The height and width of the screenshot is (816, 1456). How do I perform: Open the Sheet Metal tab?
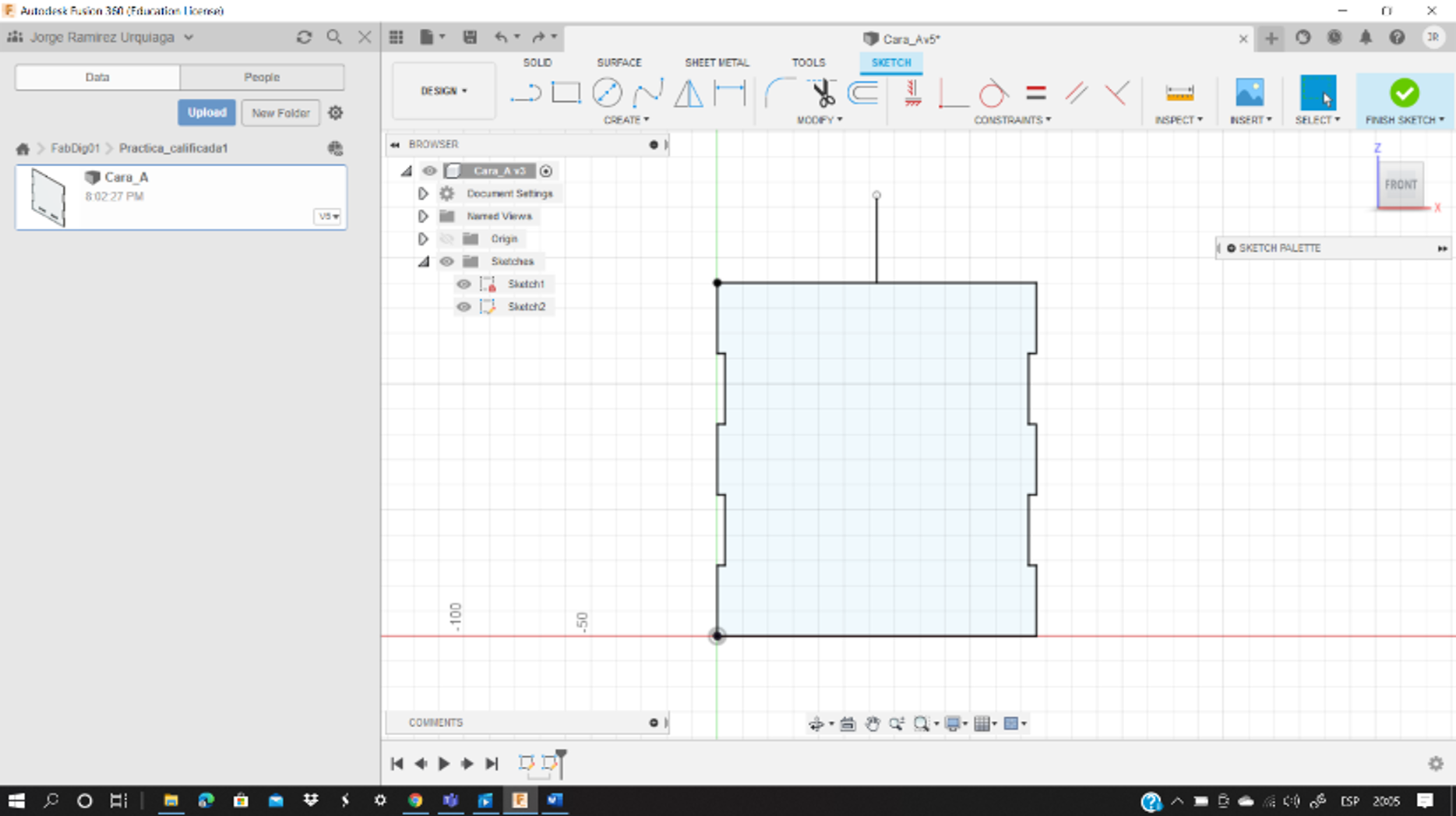tap(716, 62)
